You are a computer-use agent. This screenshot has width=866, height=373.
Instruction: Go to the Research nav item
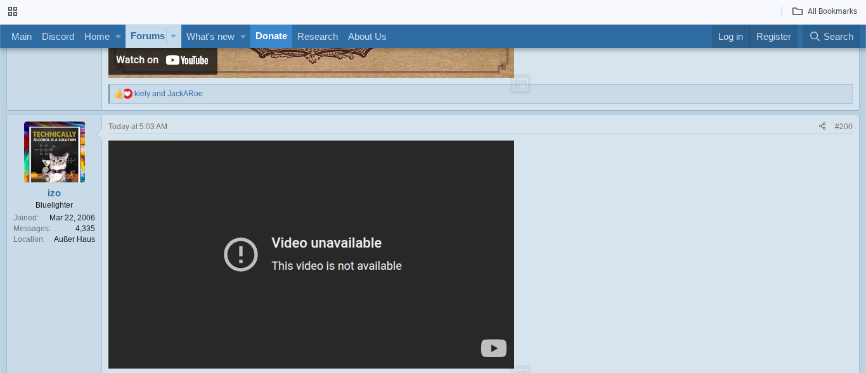pos(318,36)
